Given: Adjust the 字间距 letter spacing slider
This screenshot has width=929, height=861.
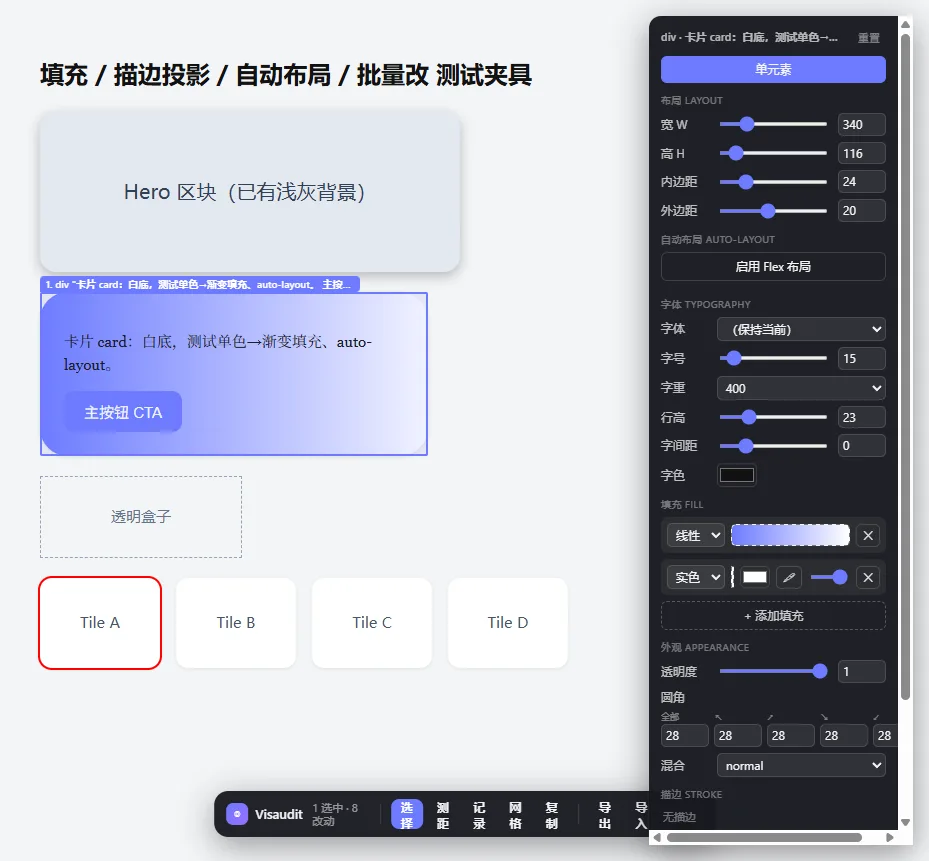Looking at the screenshot, I should point(773,446).
